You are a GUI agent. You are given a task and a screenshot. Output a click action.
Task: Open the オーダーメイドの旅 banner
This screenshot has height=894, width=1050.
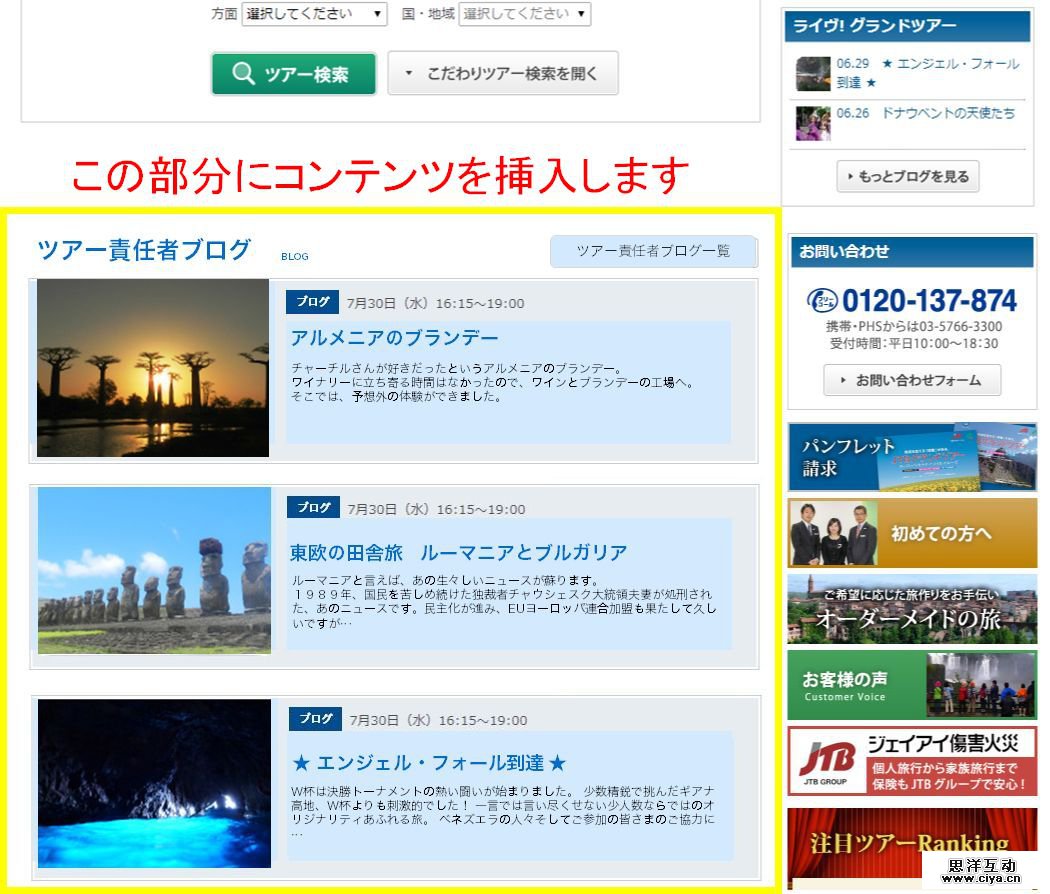[x=911, y=609]
